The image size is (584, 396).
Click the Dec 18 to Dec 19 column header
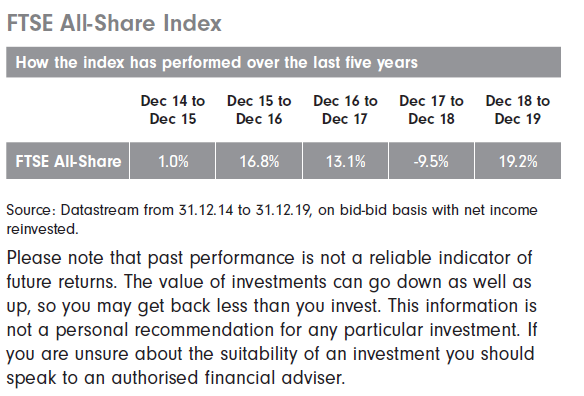(x=518, y=110)
